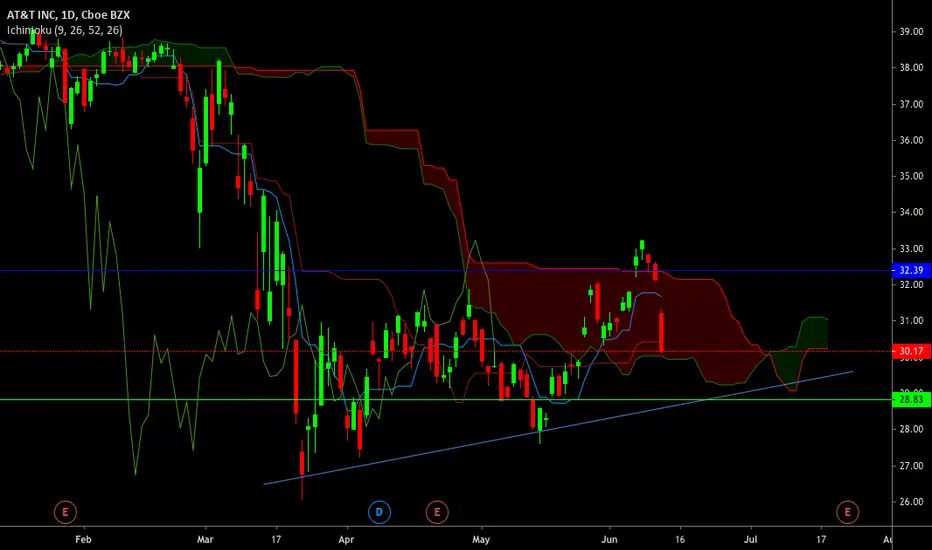Click the 33.00 price axis value

[x=911, y=249]
